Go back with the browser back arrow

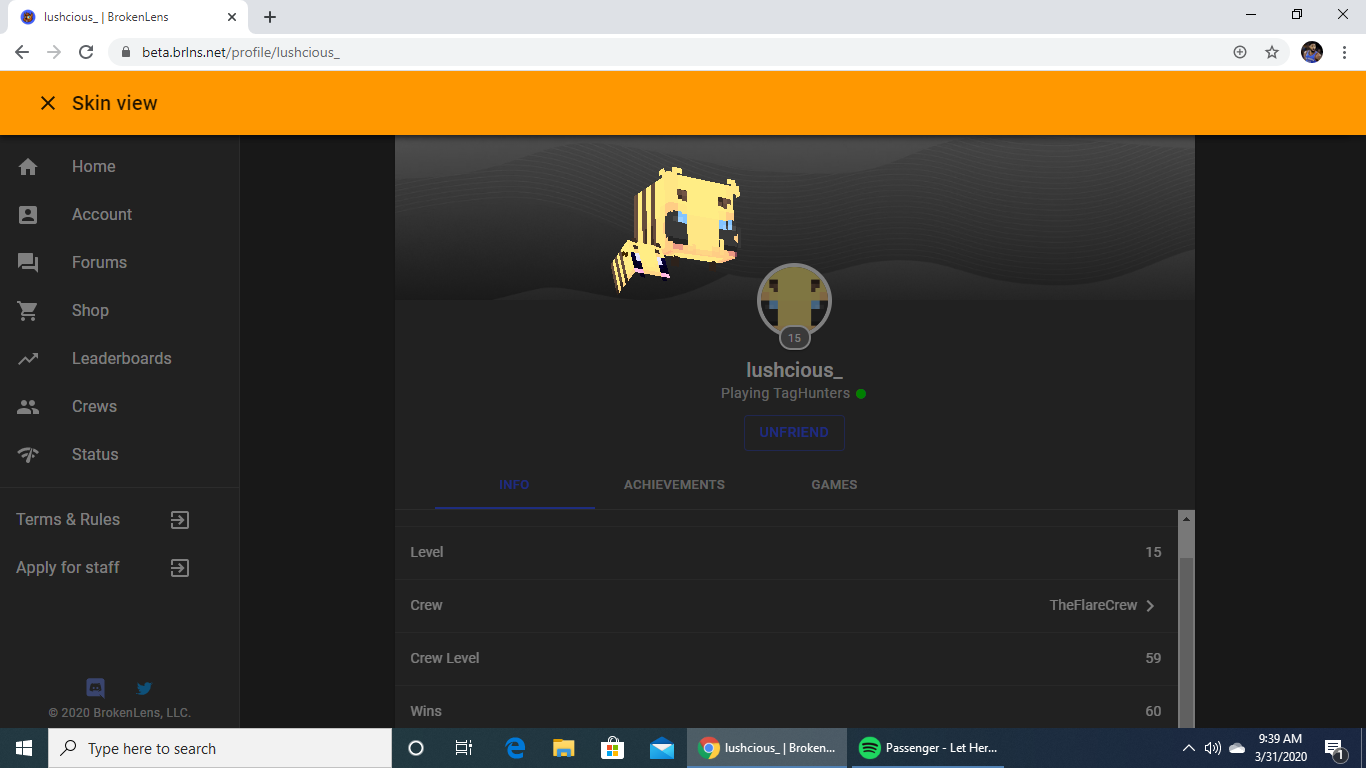(22, 52)
